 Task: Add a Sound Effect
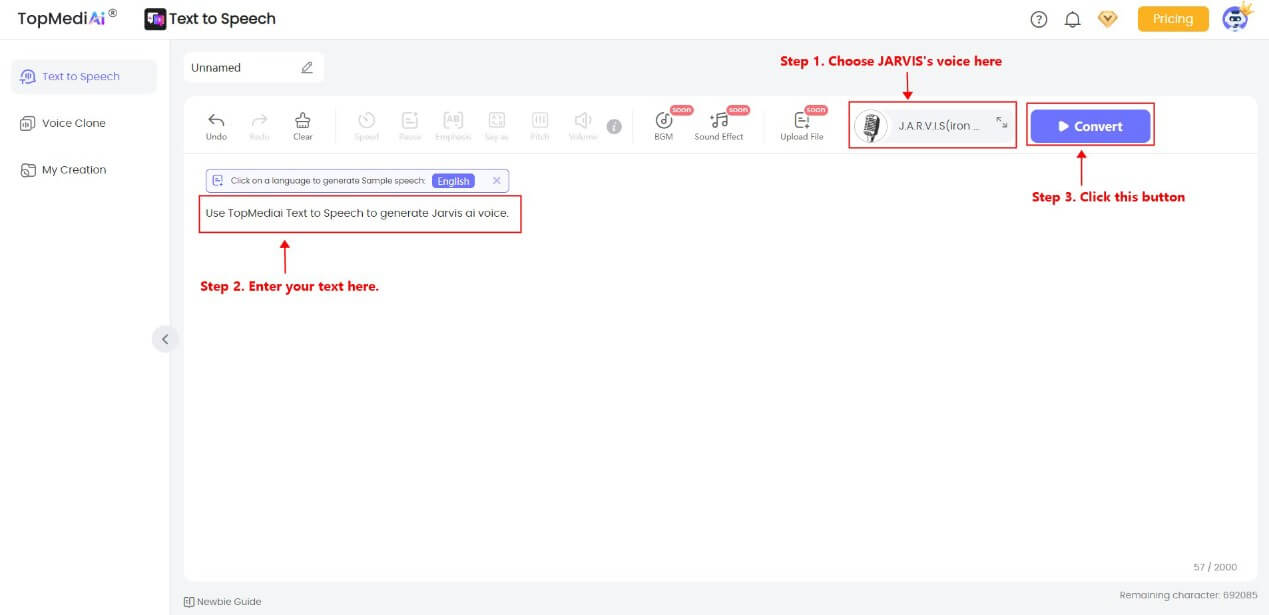(x=719, y=126)
